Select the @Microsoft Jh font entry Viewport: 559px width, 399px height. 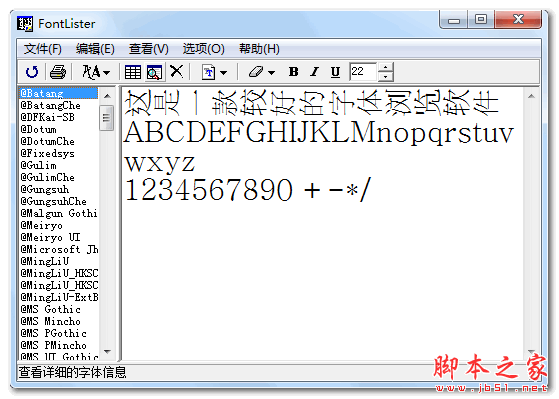coord(58,249)
